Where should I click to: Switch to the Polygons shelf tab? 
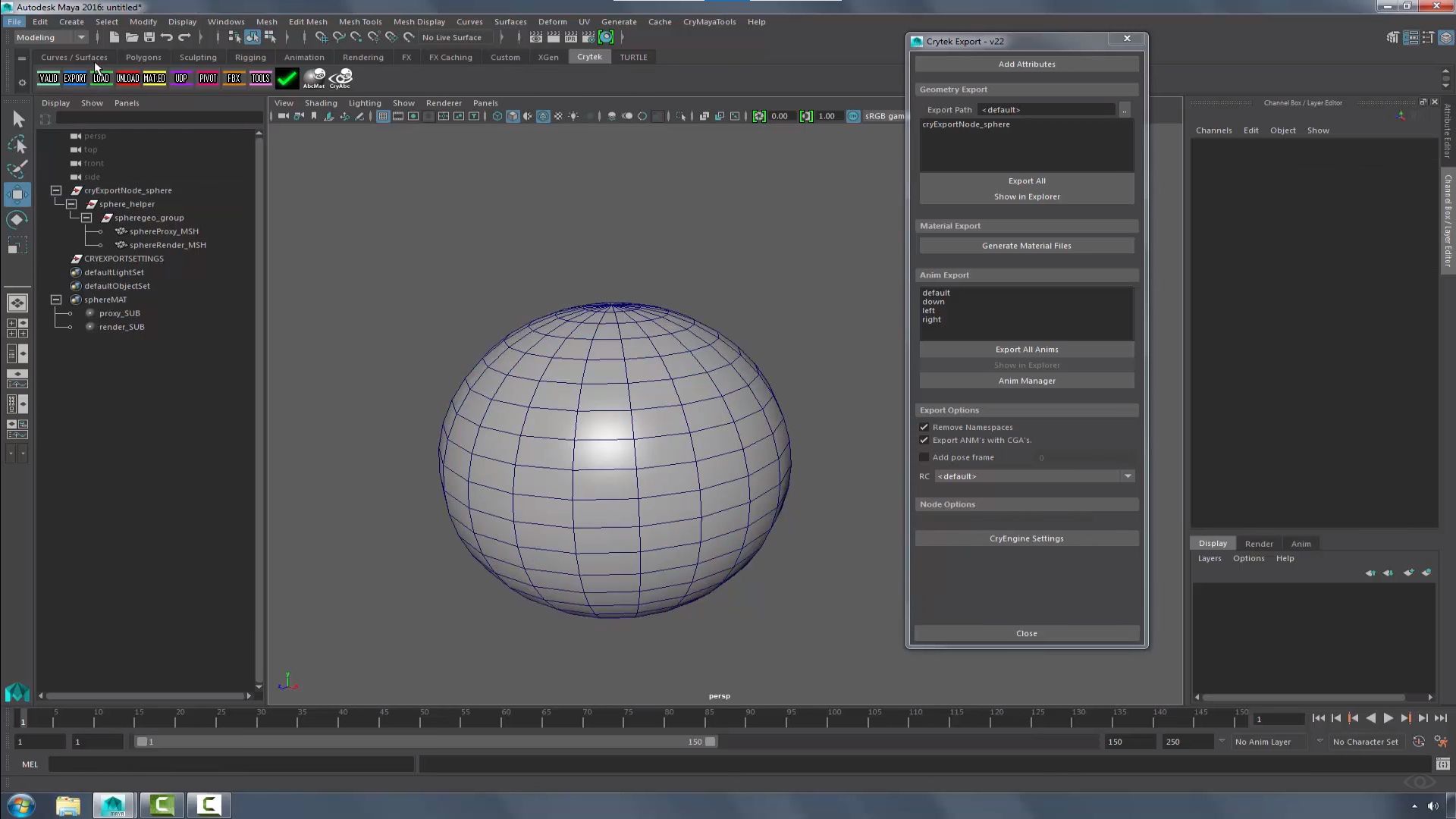click(x=143, y=57)
